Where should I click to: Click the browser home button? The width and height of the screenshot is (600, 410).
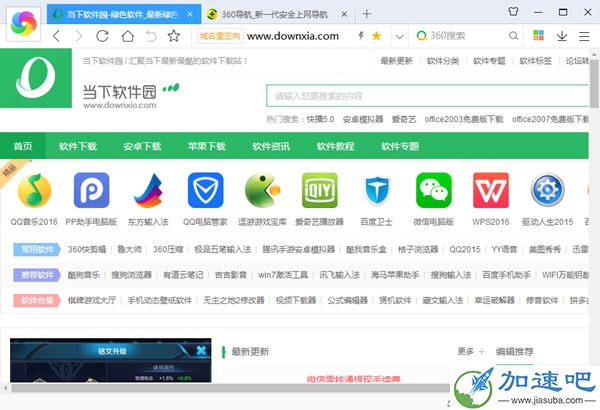click(x=128, y=35)
